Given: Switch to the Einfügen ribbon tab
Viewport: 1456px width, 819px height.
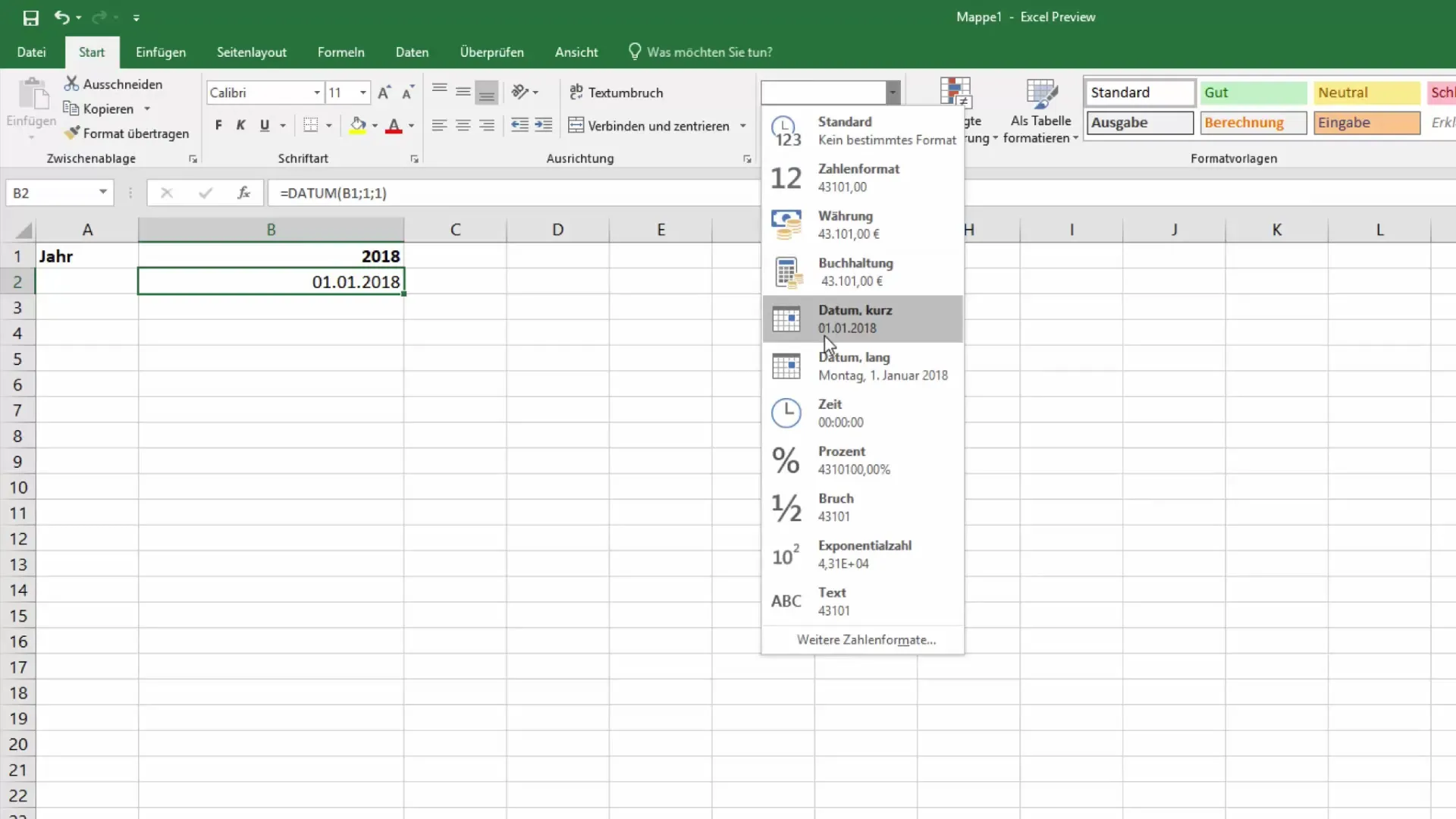Looking at the screenshot, I should click(x=161, y=52).
